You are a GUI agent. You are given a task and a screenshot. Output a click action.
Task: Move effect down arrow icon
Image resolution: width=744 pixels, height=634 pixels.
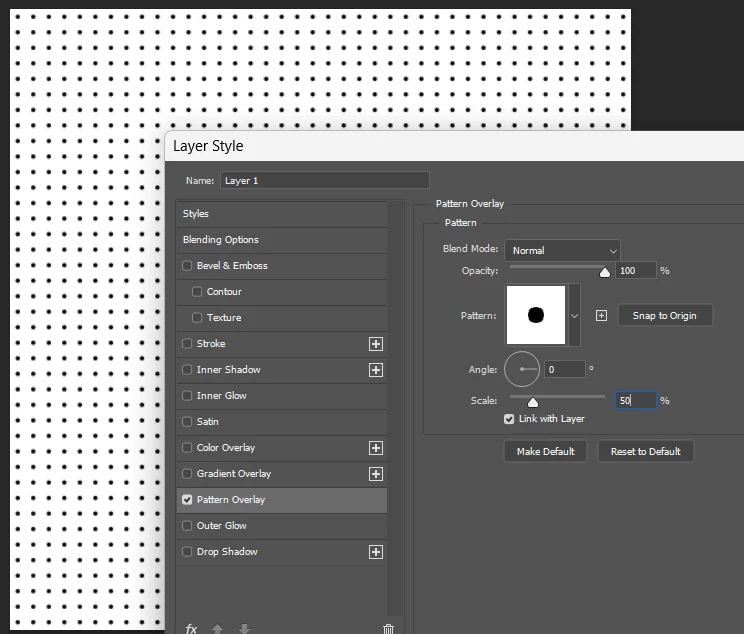tap(244, 629)
